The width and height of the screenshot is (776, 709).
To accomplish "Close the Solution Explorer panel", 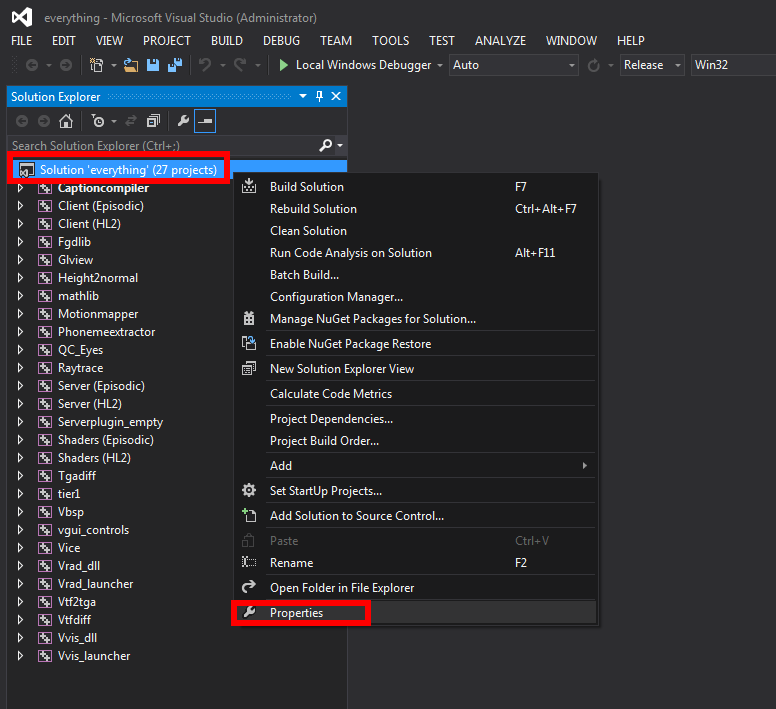I will pos(336,96).
